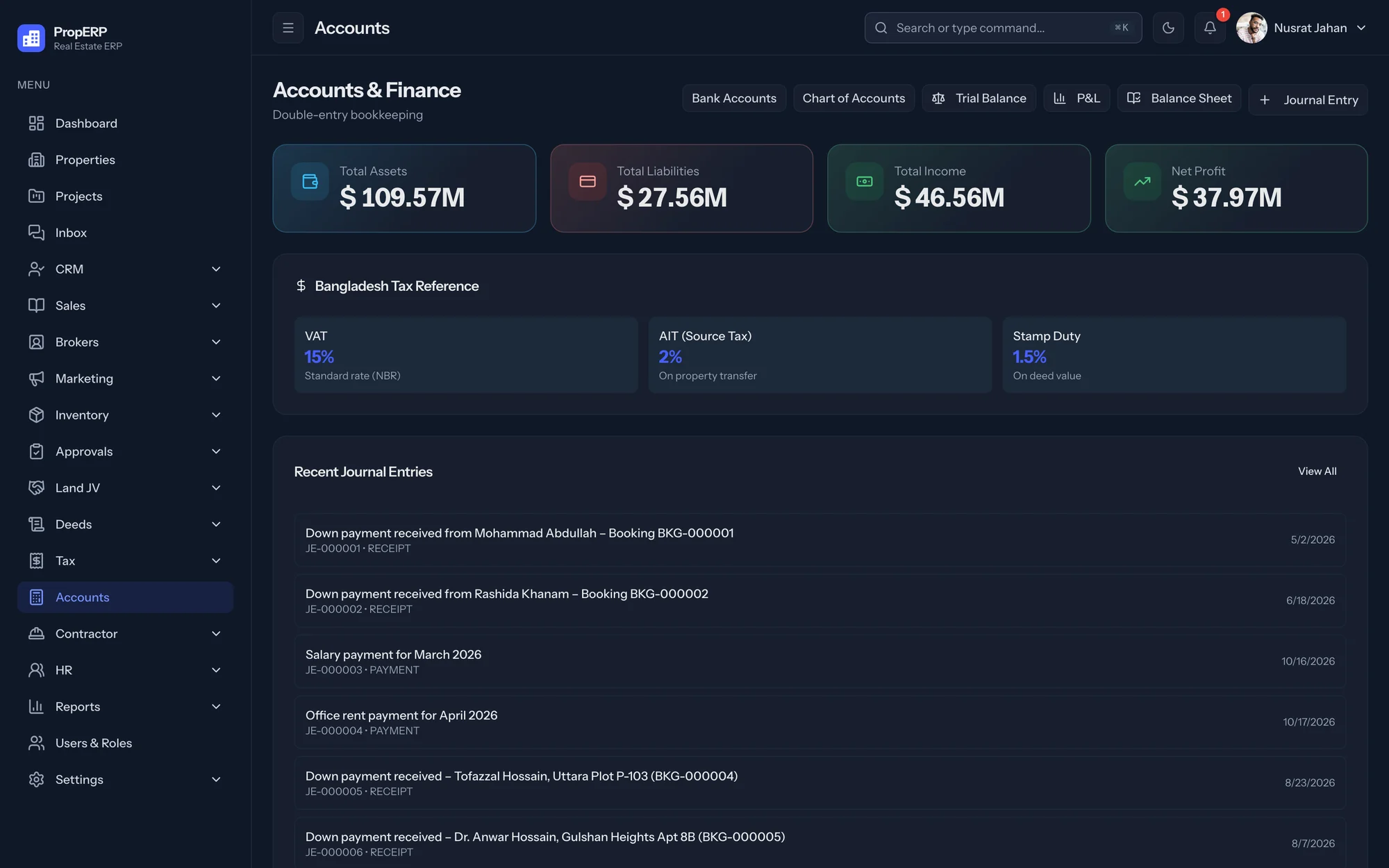This screenshot has height=868, width=1389.
Task: Click the Total Income cash icon
Action: (865, 181)
